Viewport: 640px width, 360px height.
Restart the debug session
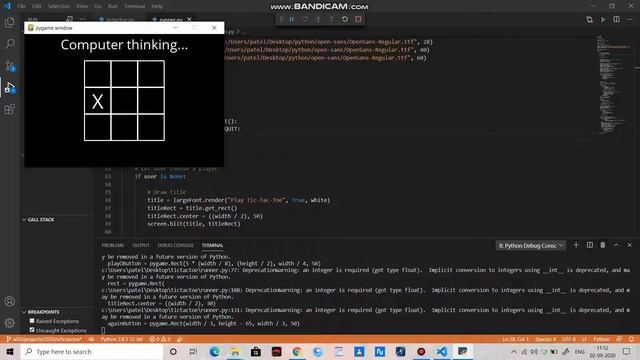pos(345,19)
